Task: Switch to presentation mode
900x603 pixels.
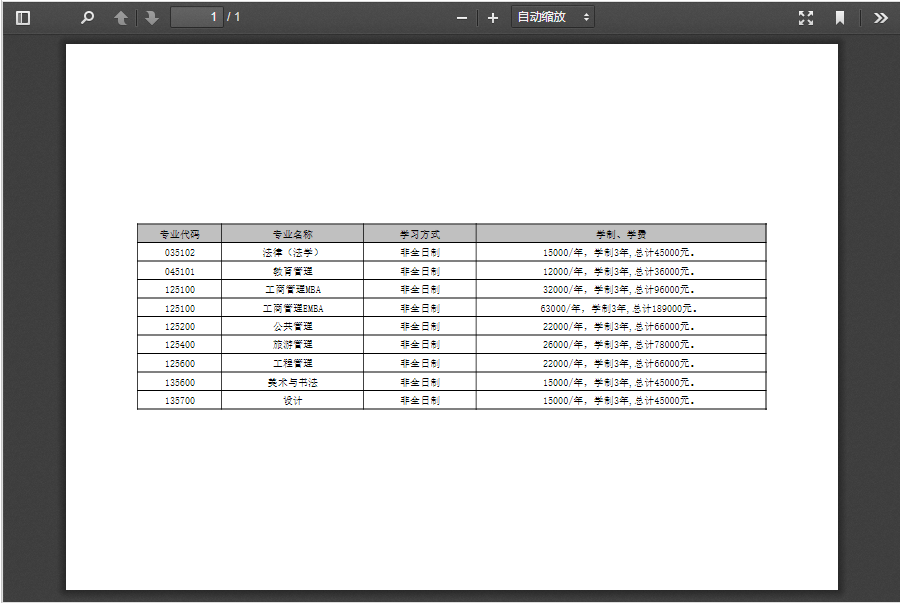Action: click(806, 18)
